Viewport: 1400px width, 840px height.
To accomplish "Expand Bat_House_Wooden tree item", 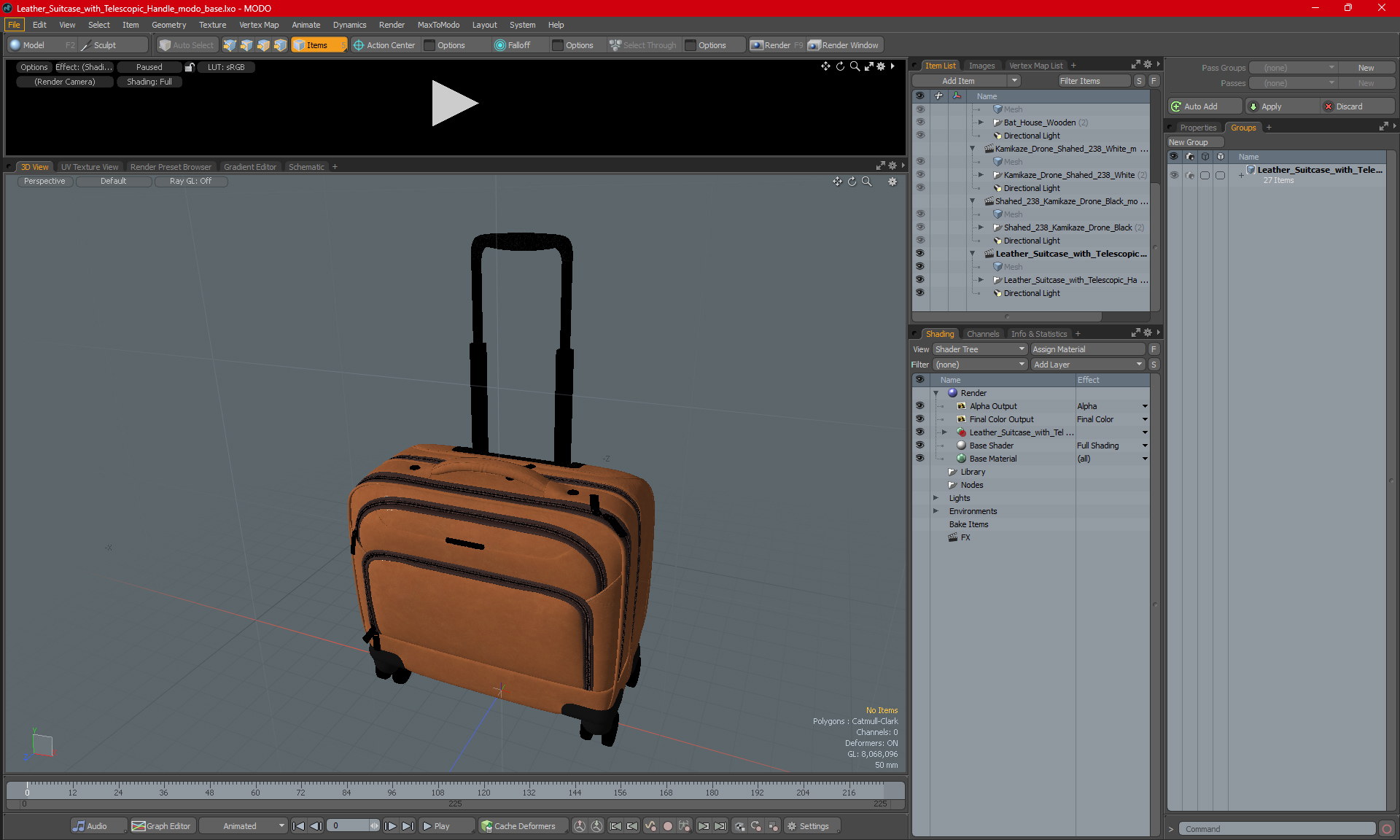I will point(981,122).
